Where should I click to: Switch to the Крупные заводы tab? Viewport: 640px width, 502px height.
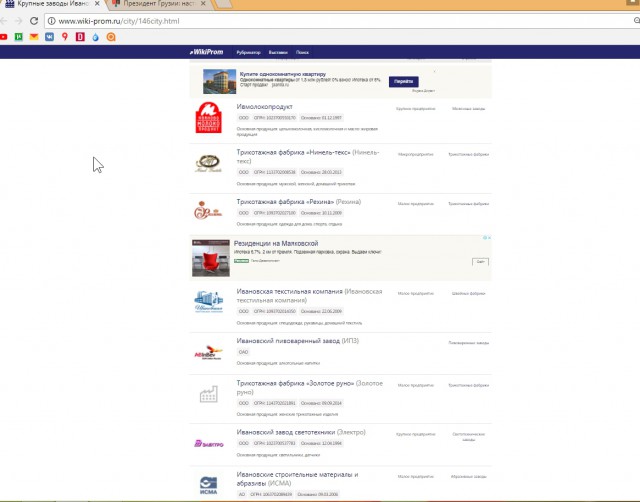click(x=52, y=4)
